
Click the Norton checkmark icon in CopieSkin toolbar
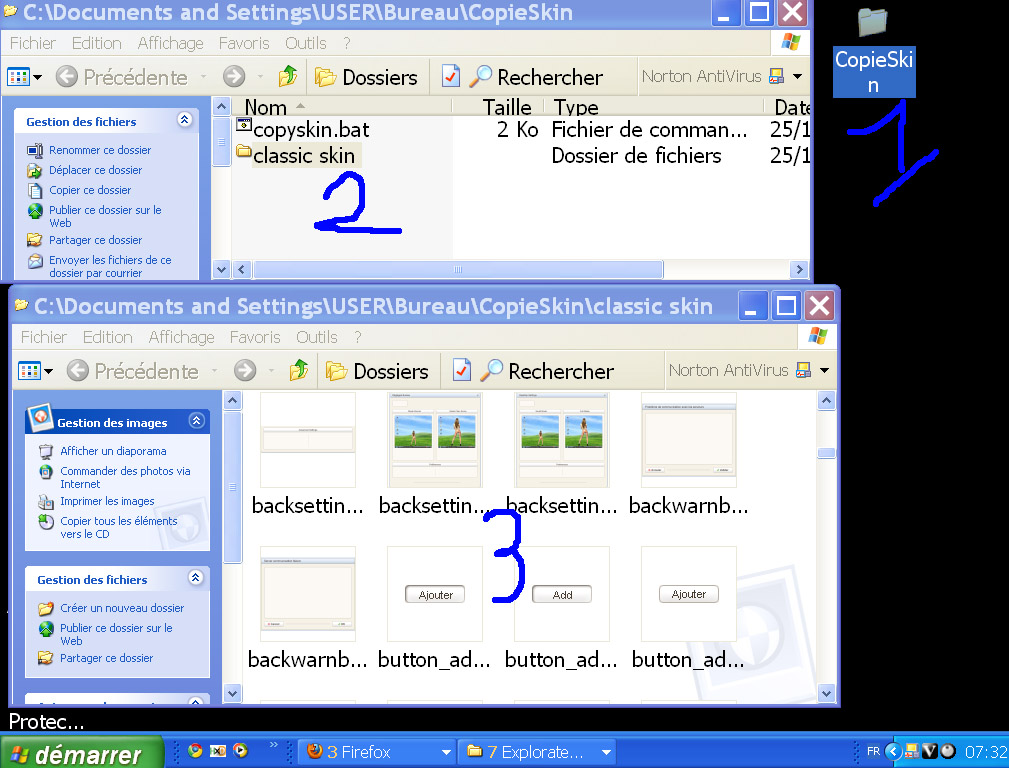tap(450, 77)
